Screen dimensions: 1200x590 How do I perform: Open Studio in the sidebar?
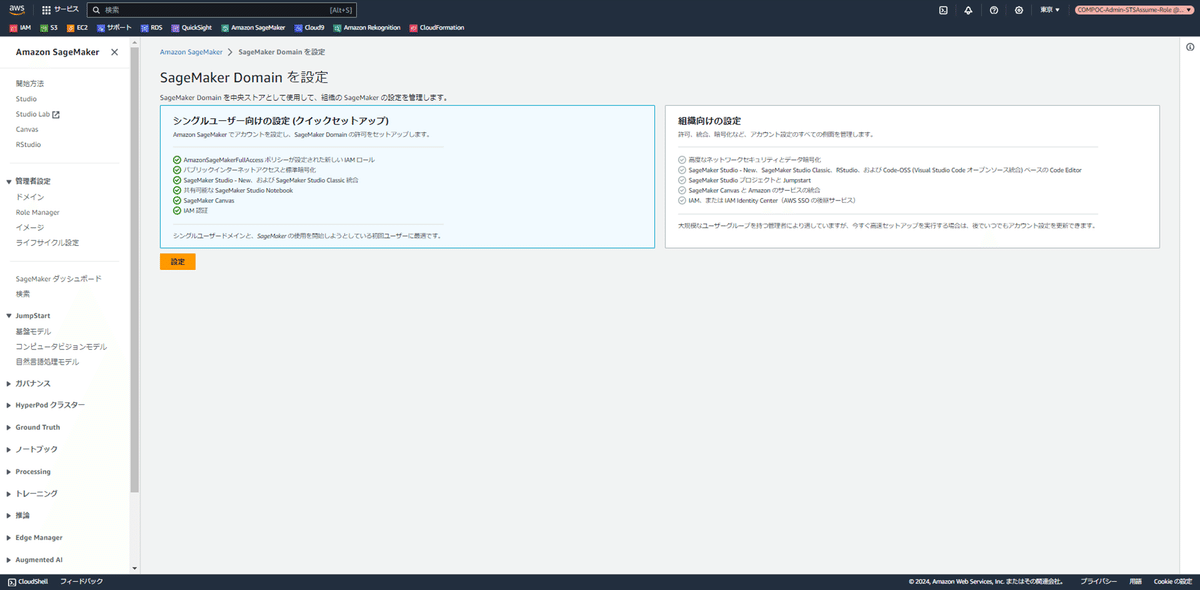(27, 99)
